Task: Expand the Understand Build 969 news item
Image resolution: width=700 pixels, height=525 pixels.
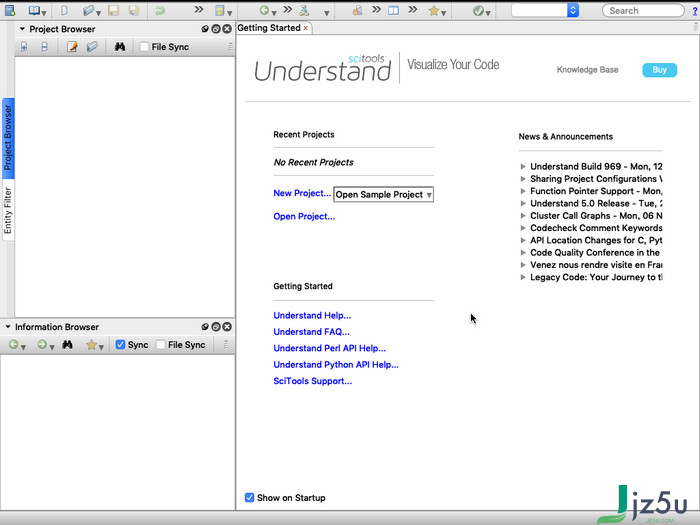Action: coord(523,167)
